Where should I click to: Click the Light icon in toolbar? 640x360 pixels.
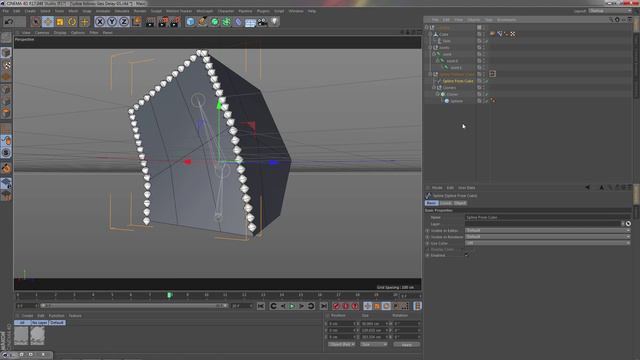(x=274, y=22)
